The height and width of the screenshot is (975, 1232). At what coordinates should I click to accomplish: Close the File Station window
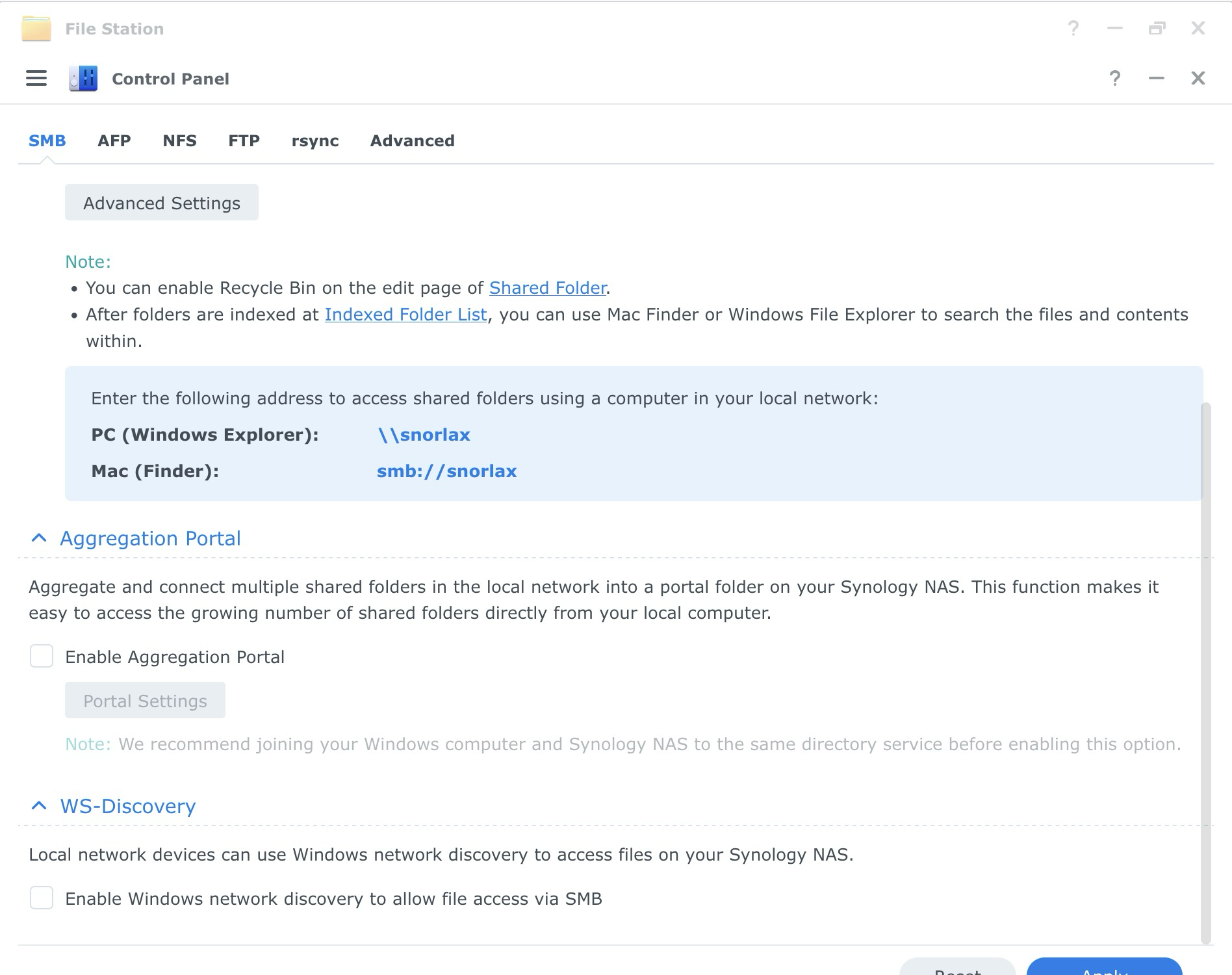(x=1198, y=29)
